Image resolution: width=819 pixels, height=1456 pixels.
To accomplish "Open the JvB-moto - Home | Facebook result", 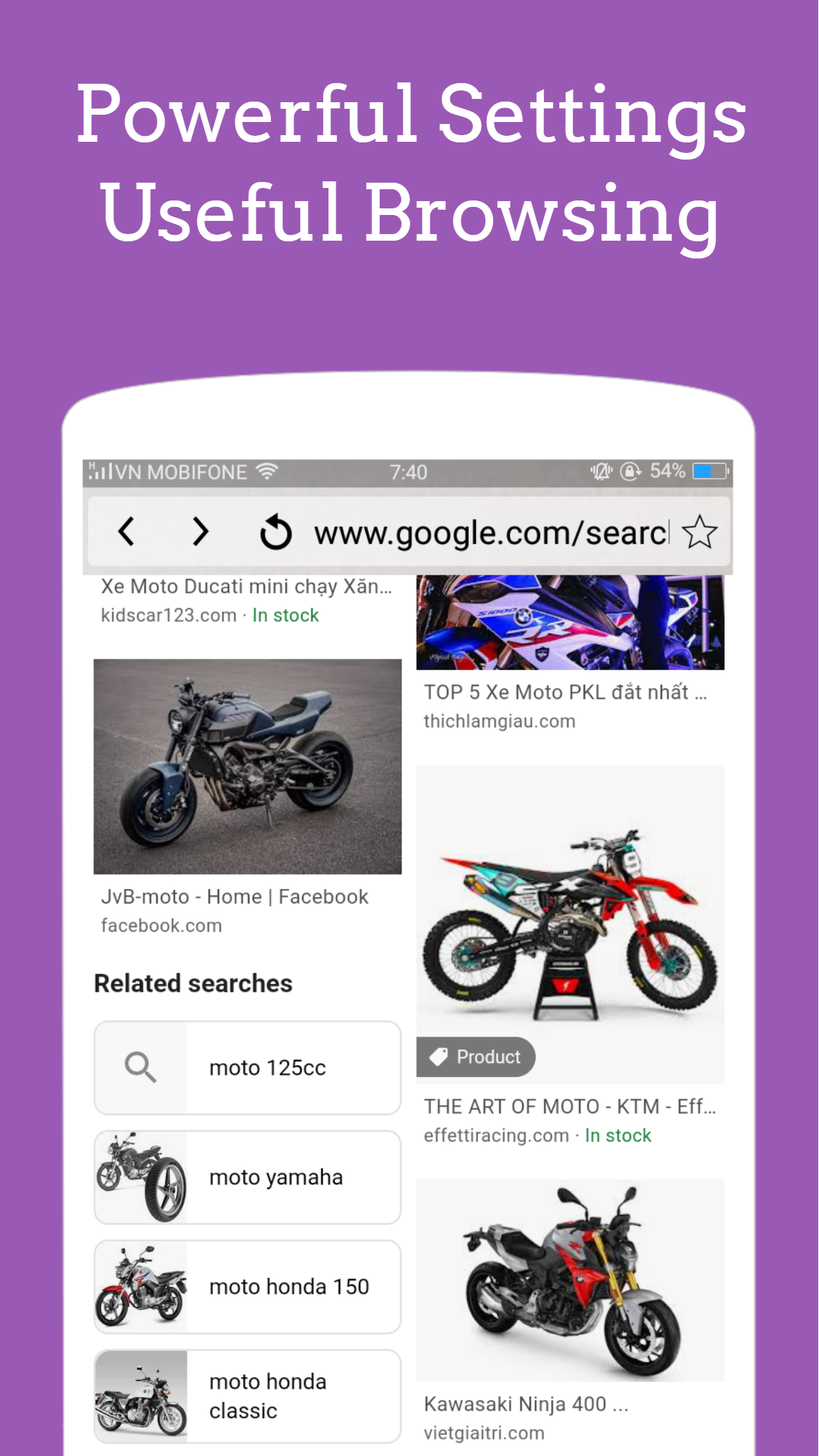I will coord(235,897).
